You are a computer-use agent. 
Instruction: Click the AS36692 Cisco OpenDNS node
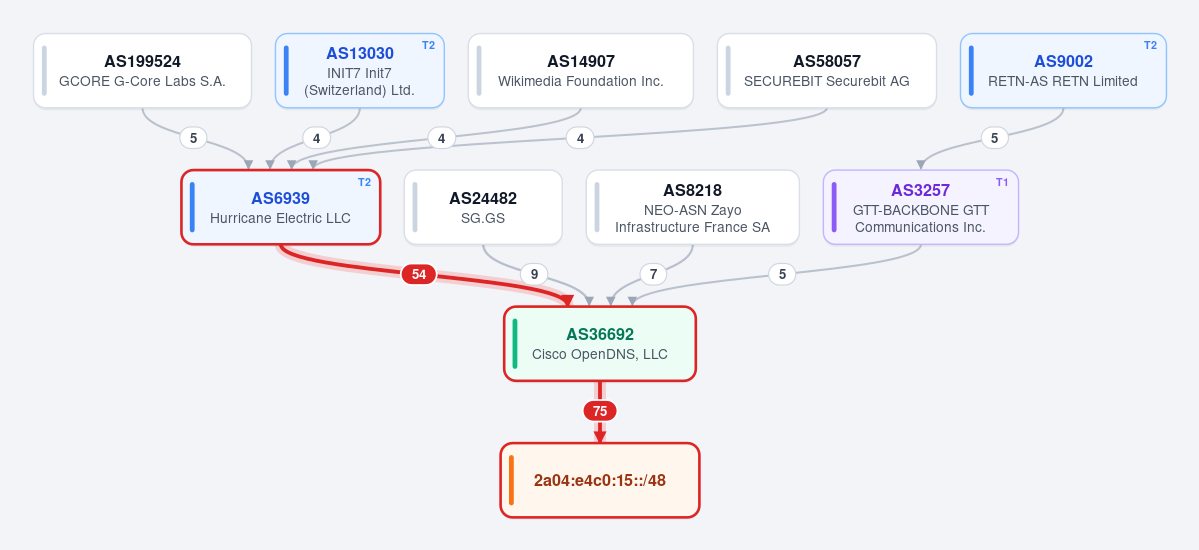point(600,343)
